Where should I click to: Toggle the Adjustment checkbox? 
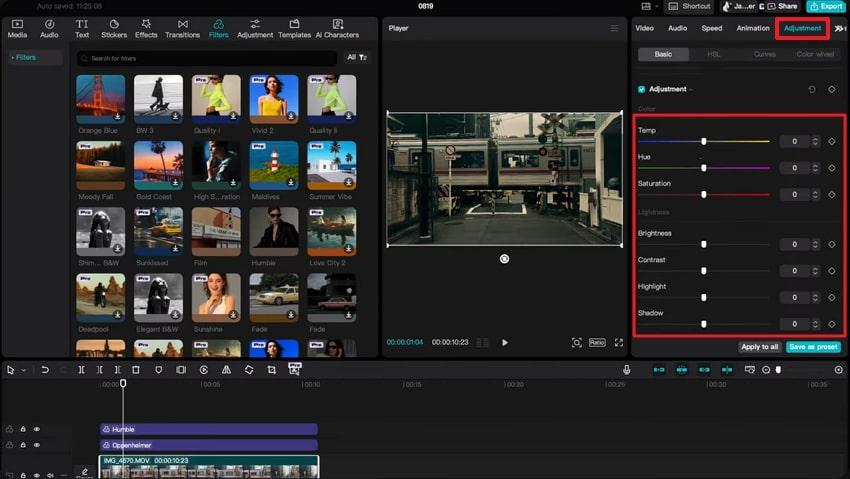click(642, 89)
